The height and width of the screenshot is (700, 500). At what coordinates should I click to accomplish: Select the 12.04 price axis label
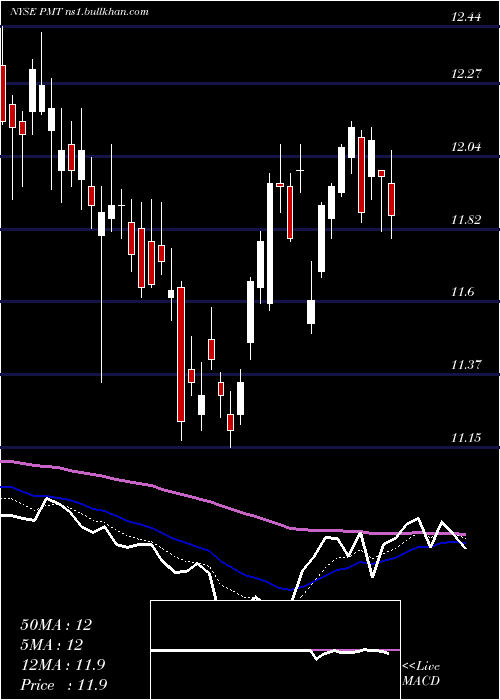tap(466, 147)
